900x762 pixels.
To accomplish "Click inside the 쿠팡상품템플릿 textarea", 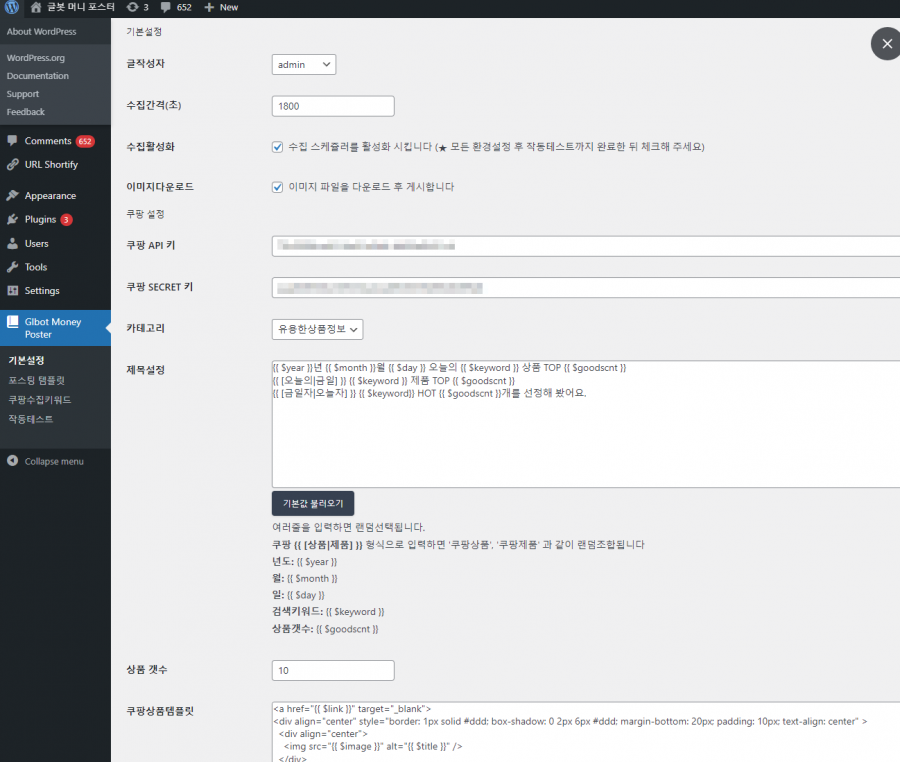I will [x=586, y=732].
